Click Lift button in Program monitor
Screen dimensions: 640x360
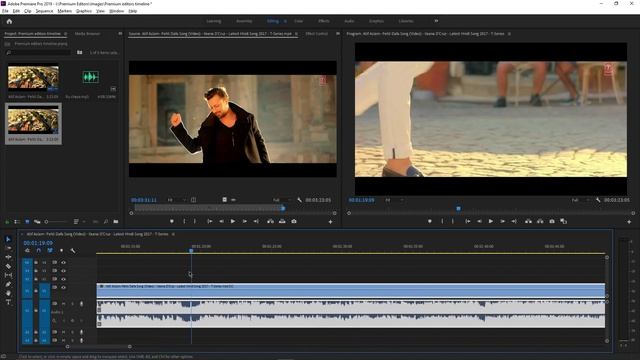528,221
